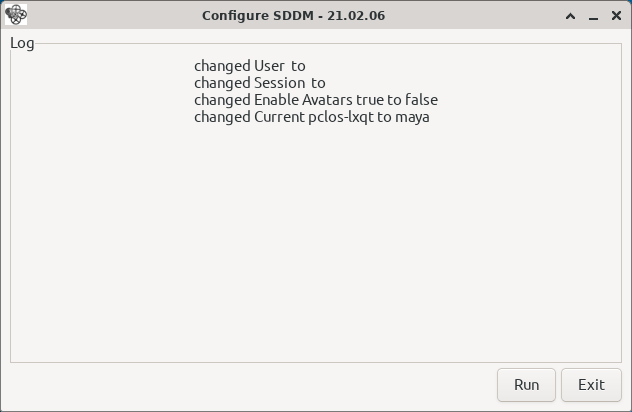Click the SDDM application icon in title bar

16,15
